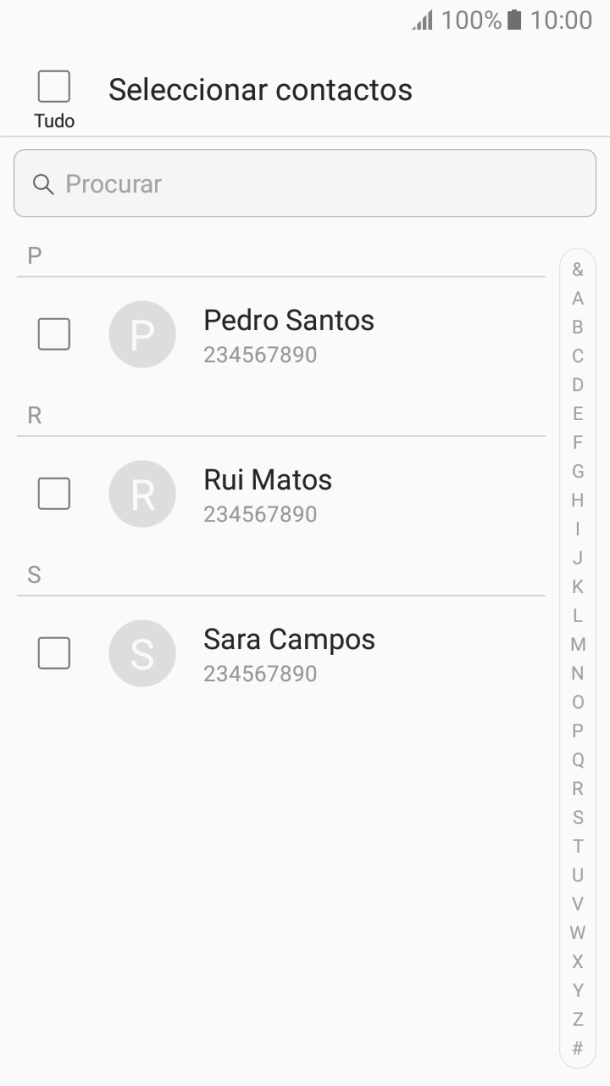Check the checkbox next to Rui Matos
The height and width of the screenshot is (1086, 610).
point(53,493)
